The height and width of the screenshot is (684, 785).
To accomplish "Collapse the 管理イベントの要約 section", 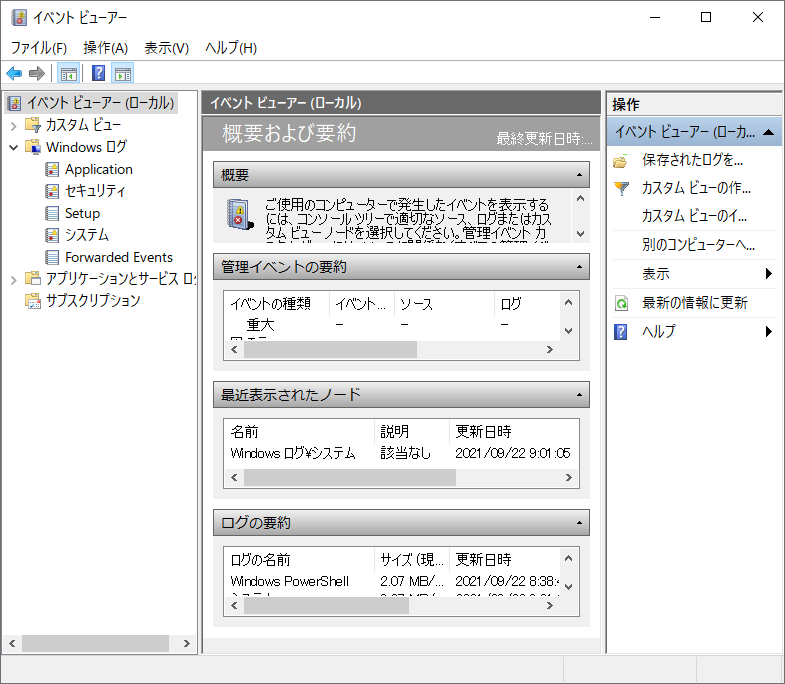I will pos(579,267).
